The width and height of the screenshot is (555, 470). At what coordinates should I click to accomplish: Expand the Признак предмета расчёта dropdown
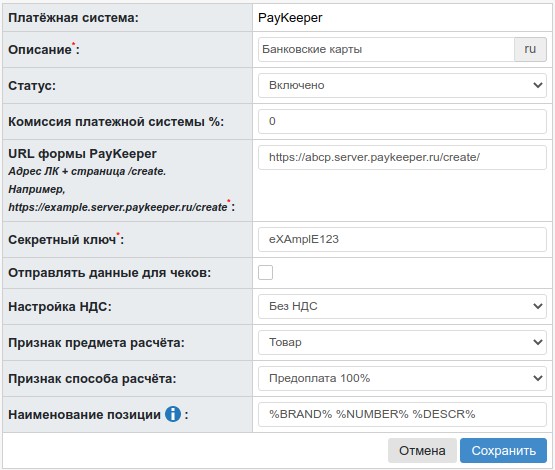[x=402, y=342]
